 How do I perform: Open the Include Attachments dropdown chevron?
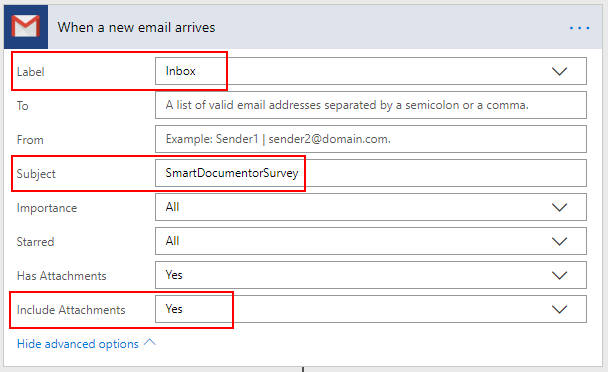point(559,310)
